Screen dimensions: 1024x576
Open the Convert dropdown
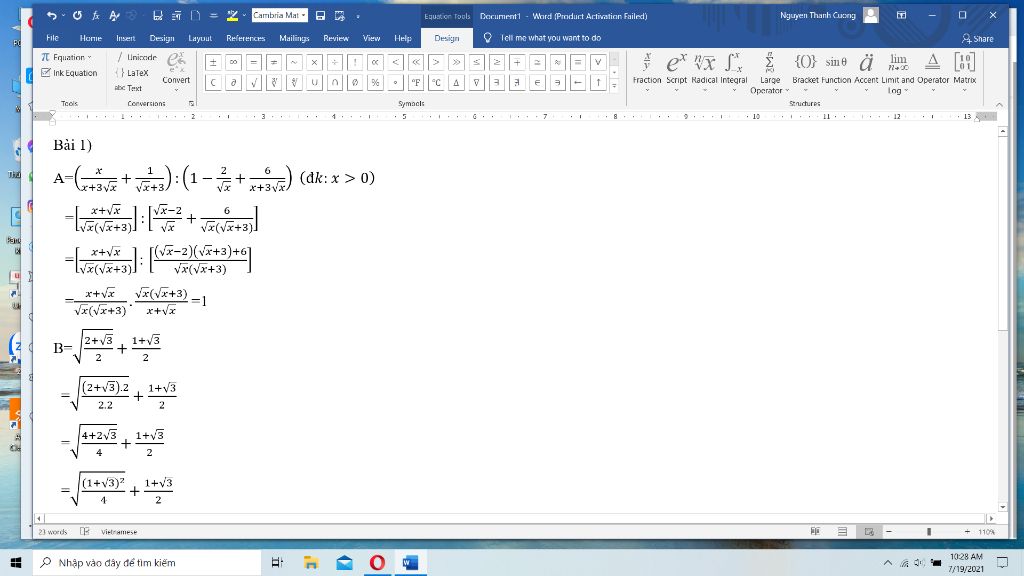point(176,72)
